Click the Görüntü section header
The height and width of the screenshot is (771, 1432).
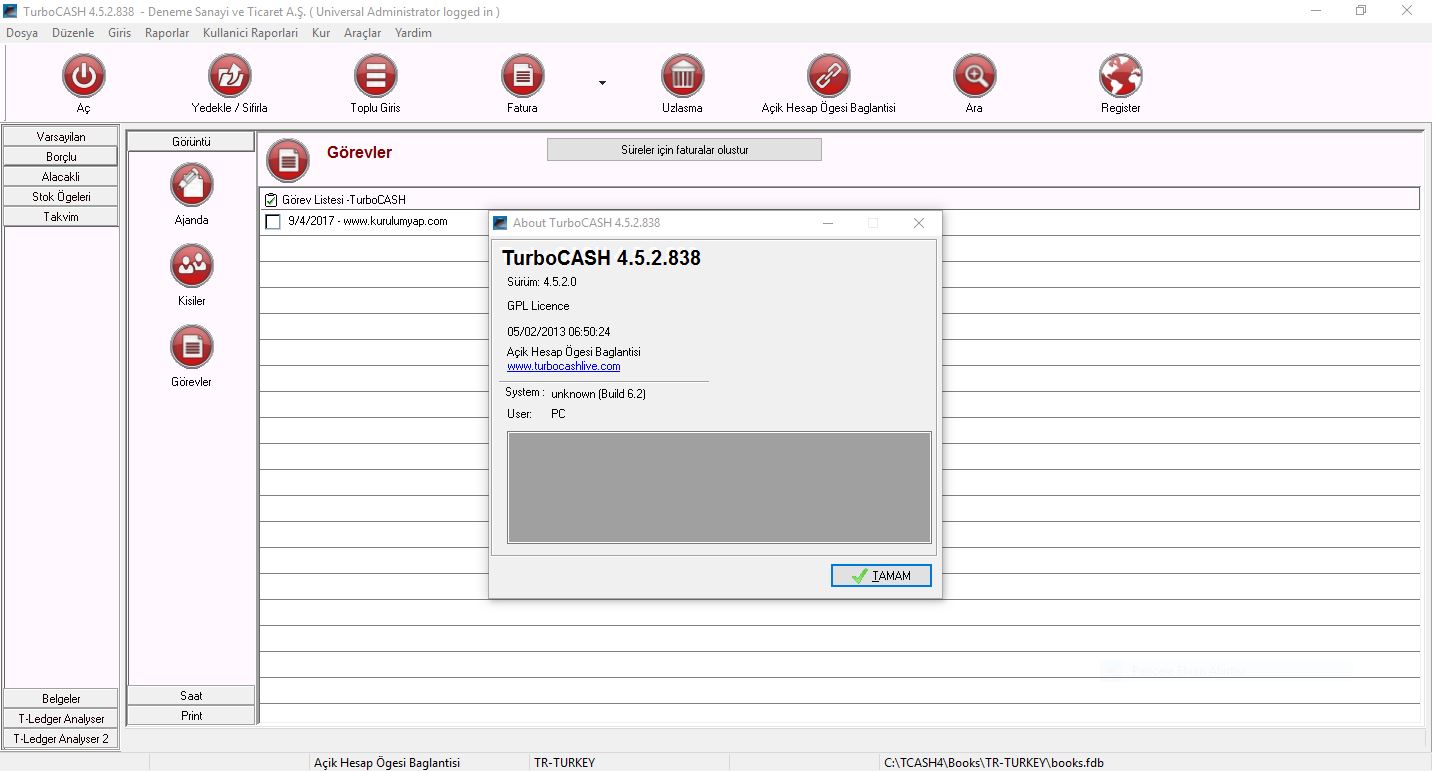click(191, 141)
